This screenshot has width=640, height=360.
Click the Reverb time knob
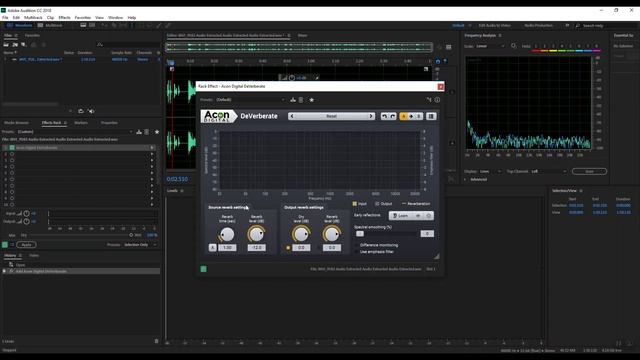pos(227,234)
